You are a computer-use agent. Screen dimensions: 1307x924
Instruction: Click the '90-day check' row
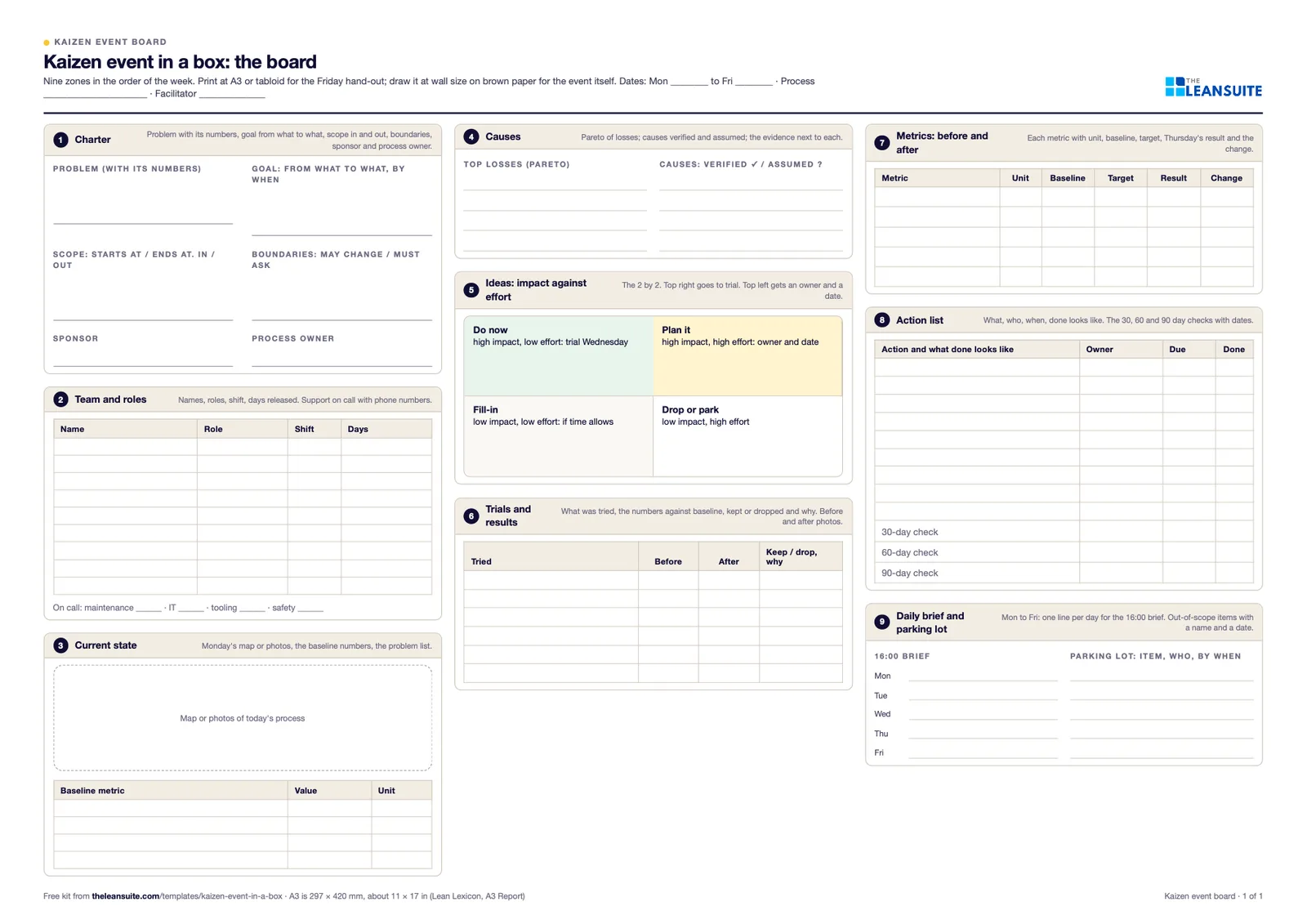[1064, 573]
